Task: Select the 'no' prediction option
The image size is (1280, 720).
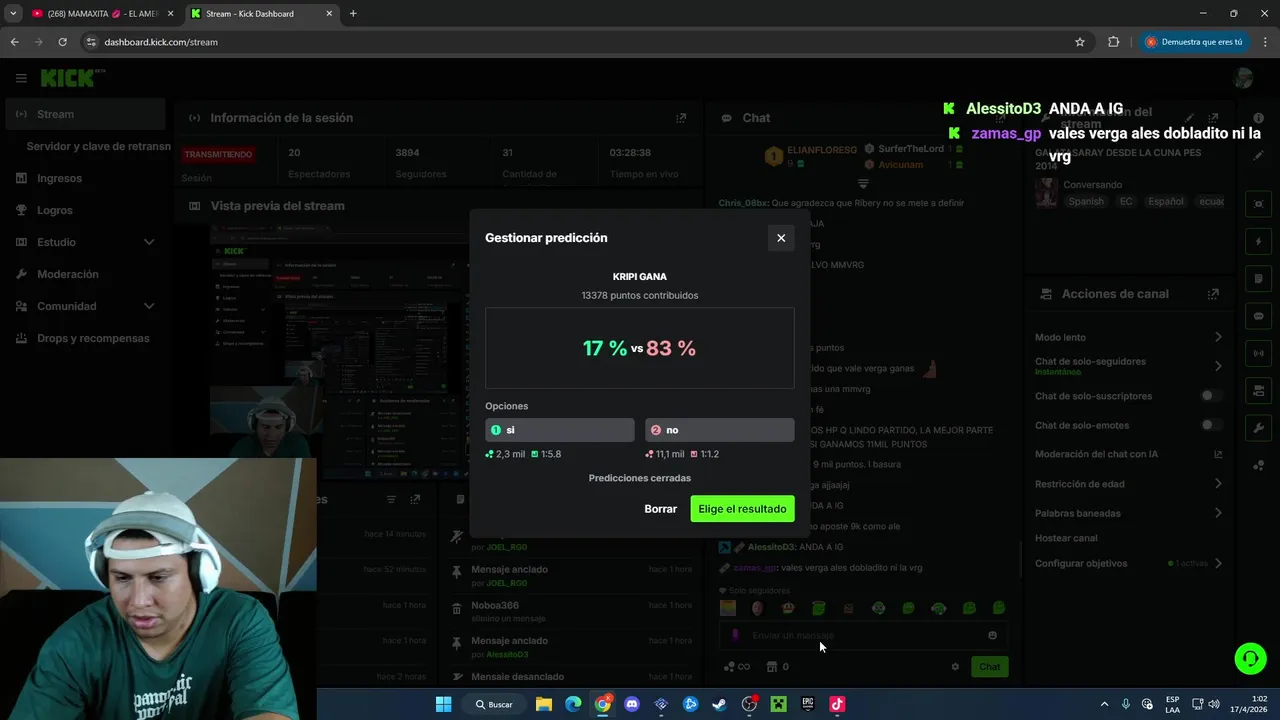Action: pos(720,430)
